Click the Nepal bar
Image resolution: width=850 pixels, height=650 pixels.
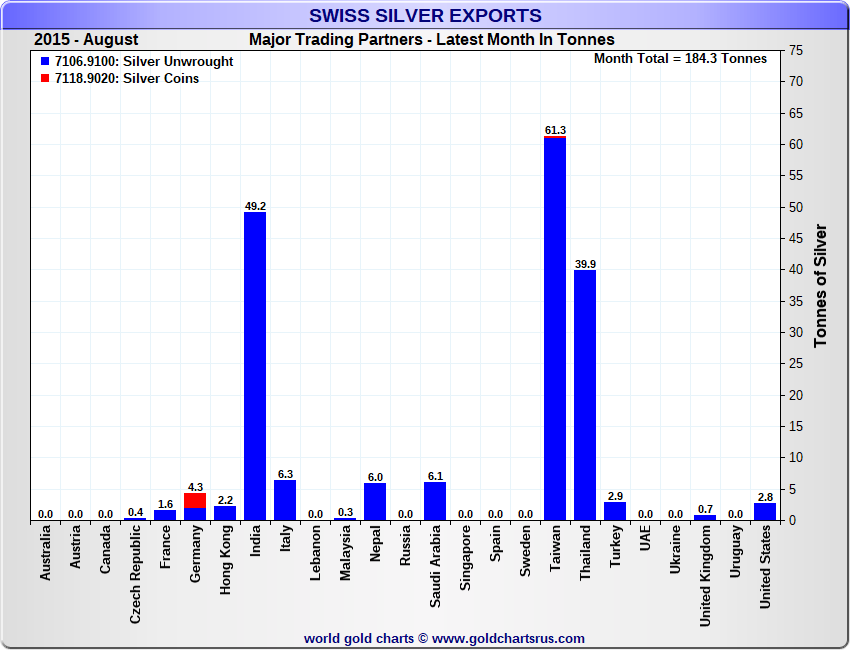pos(375,501)
